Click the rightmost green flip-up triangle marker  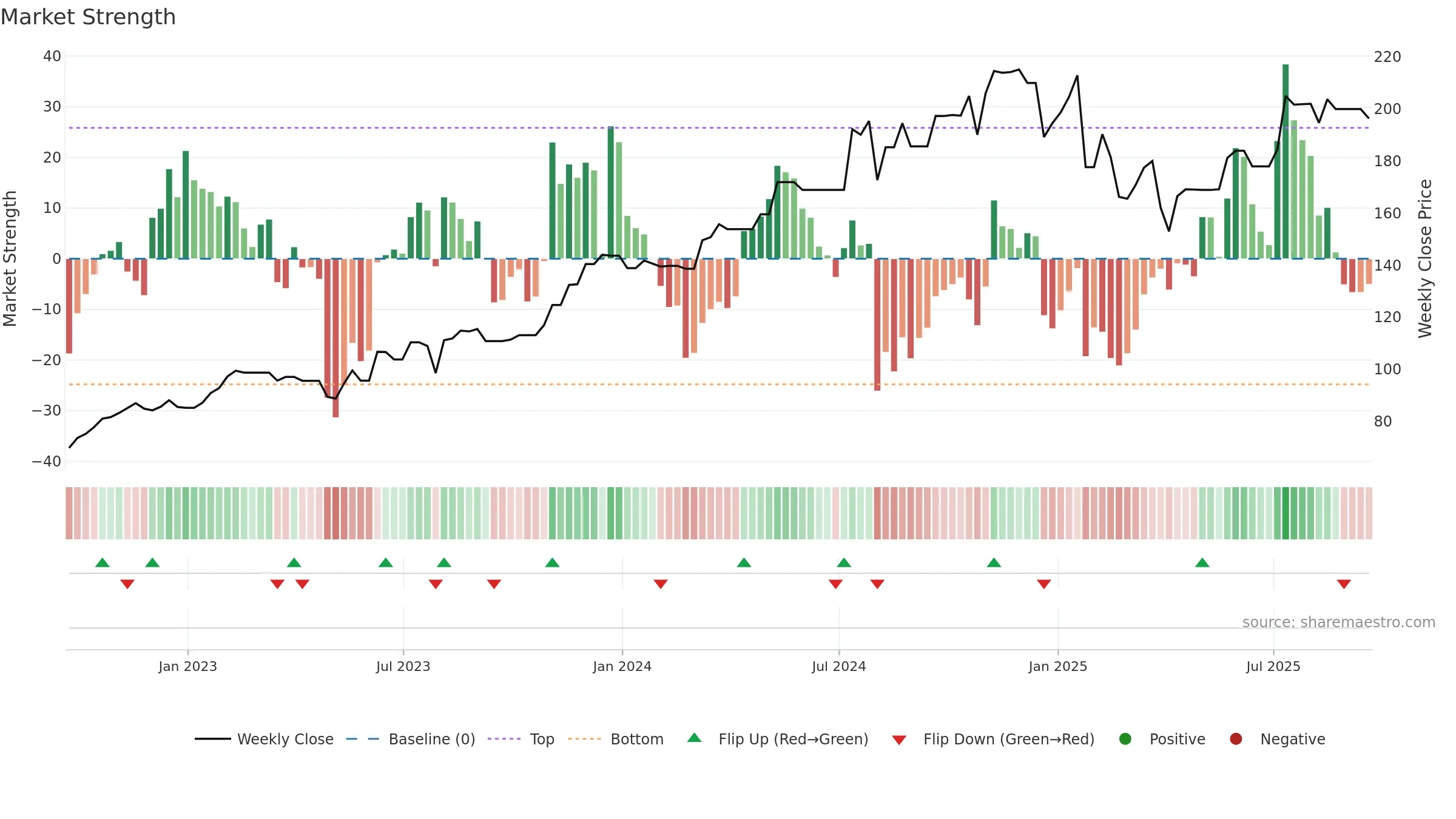pyautogui.click(x=1202, y=562)
